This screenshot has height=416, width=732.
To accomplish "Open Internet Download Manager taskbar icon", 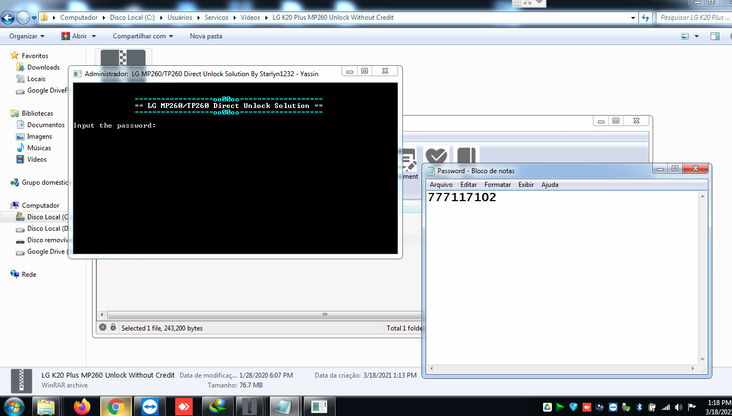I will coord(218,407).
